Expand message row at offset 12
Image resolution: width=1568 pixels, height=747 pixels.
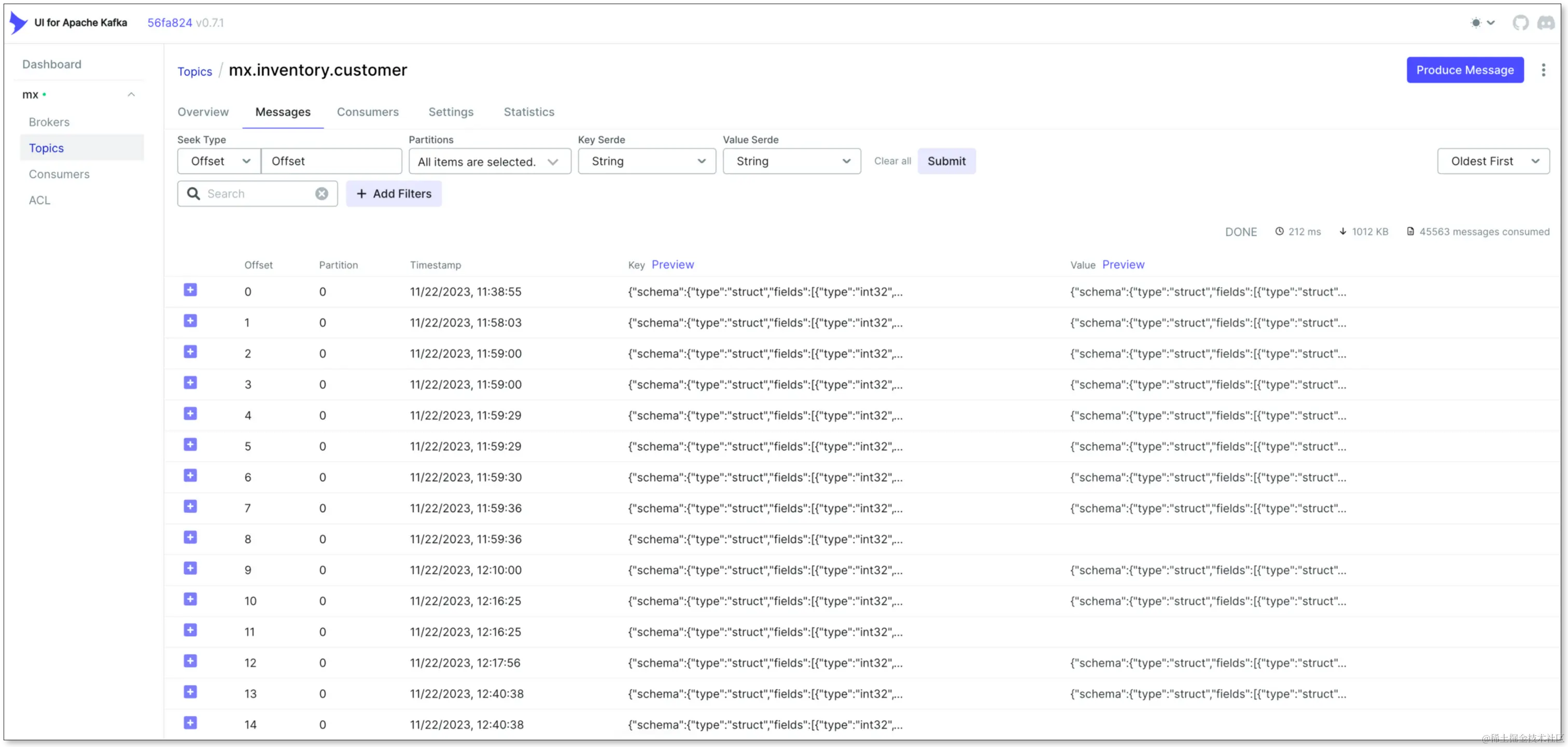tap(190, 661)
